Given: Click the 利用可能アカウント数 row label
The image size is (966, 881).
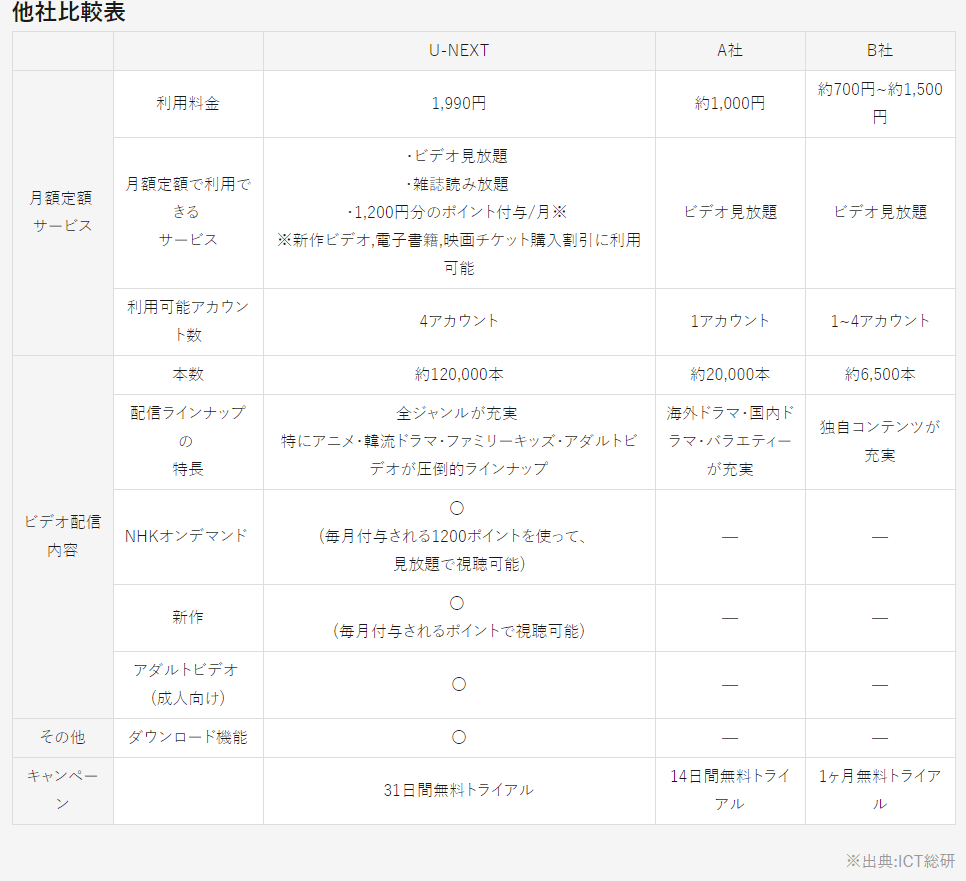Looking at the screenshot, I should click(x=188, y=322).
